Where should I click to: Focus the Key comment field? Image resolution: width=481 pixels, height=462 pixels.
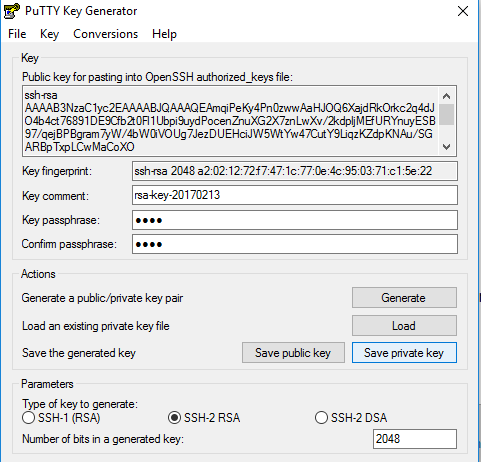(x=295, y=195)
